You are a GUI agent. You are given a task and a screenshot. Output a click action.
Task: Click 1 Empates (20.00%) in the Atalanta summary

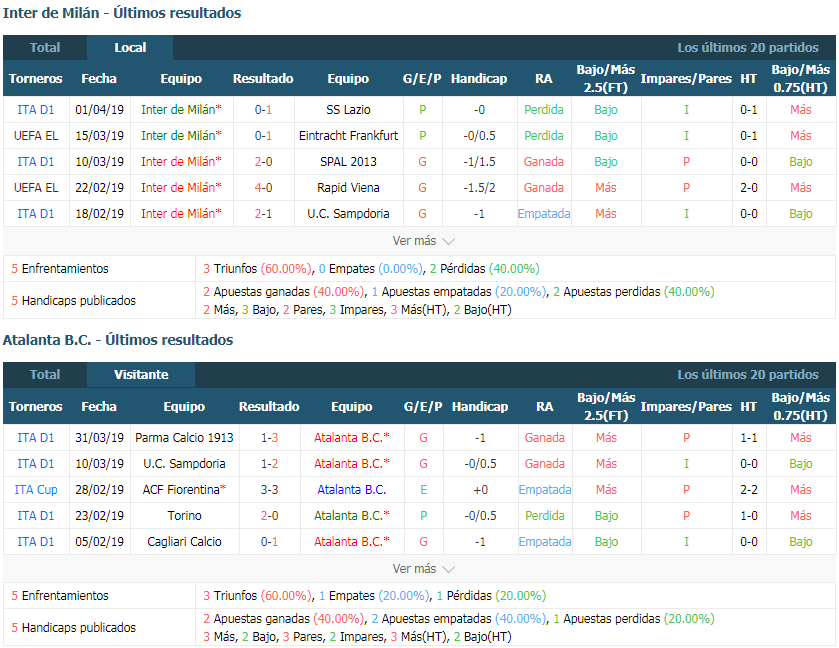coord(374,596)
